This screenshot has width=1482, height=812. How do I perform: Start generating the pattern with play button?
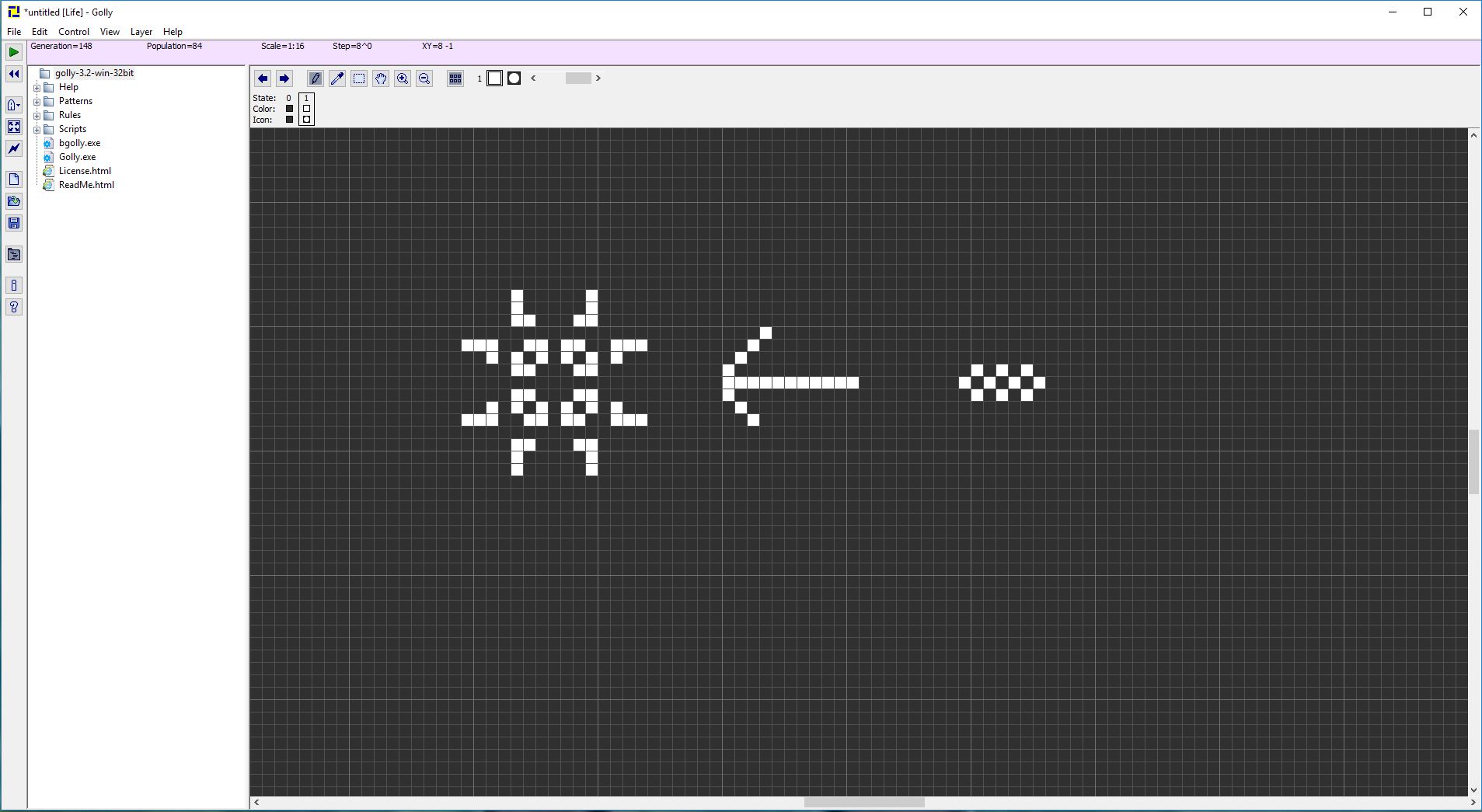pyautogui.click(x=14, y=52)
